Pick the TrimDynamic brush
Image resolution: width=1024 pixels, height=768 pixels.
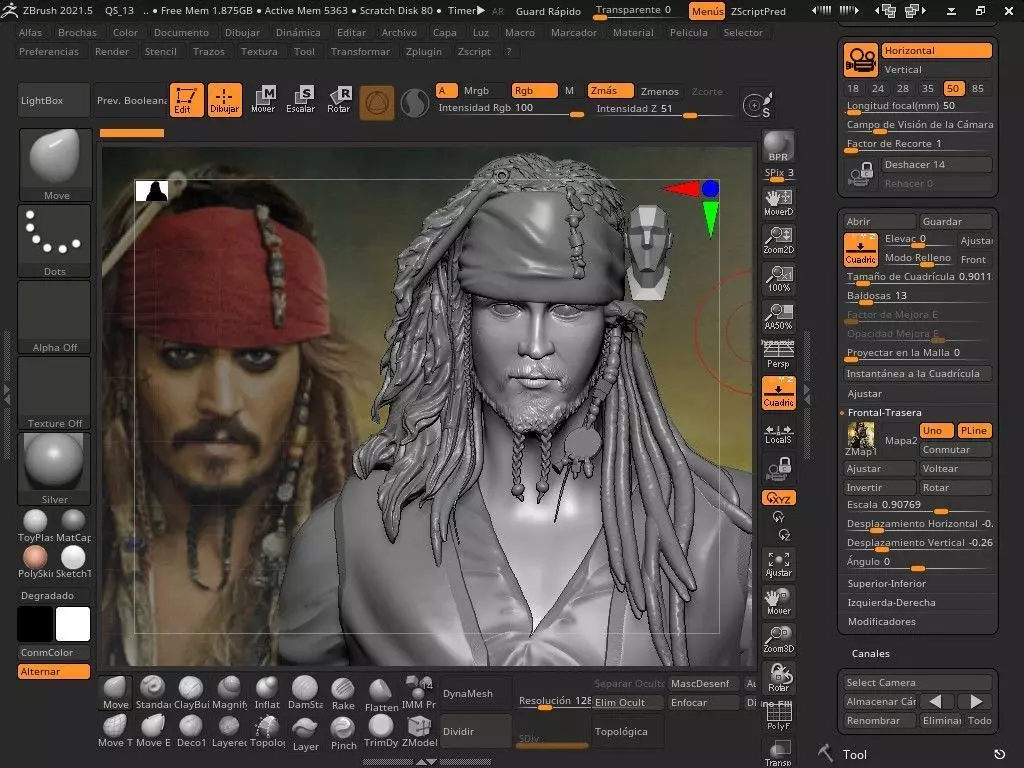pos(381,731)
